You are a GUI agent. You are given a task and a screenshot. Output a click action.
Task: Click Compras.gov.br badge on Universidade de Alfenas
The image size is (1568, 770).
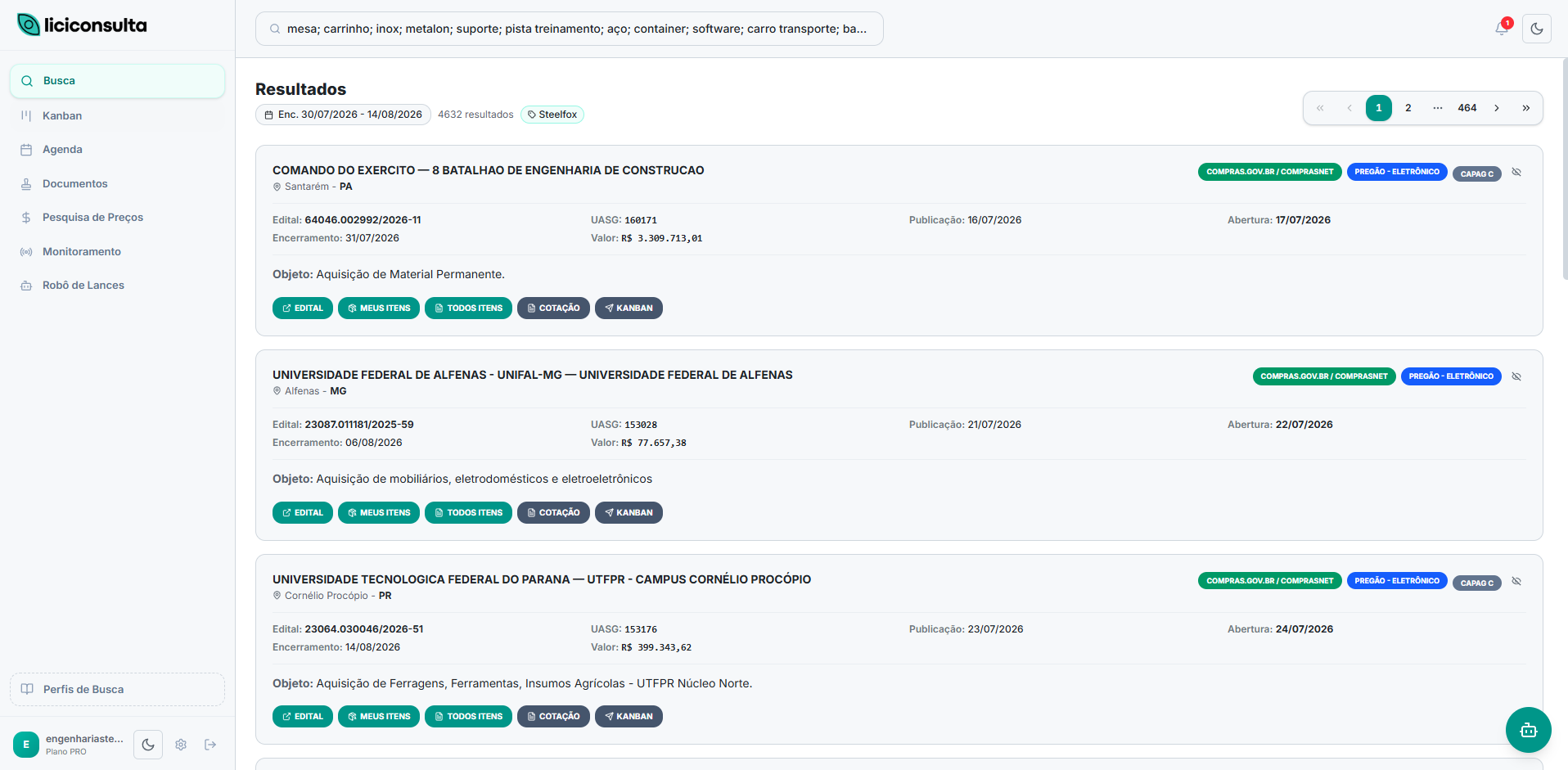pyautogui.click(x=1324, y=376)
